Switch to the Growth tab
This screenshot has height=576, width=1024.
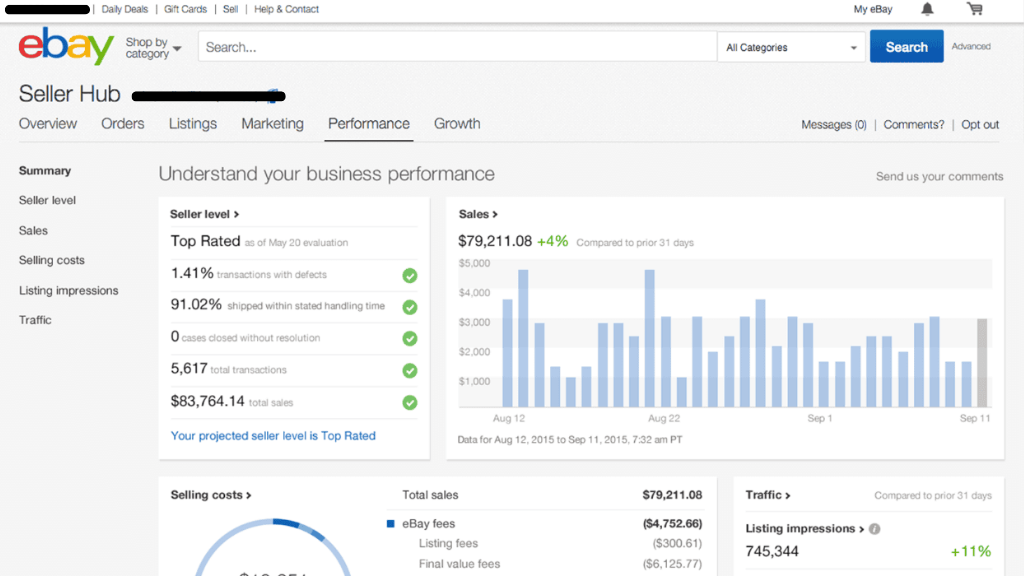457,123
